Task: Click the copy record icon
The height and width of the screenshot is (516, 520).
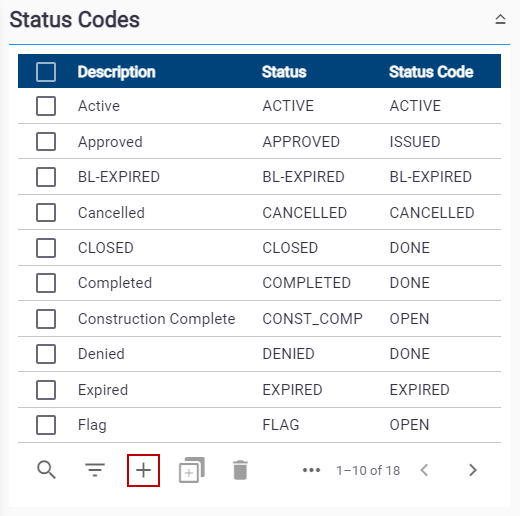Action: click(x=192, y=470)
